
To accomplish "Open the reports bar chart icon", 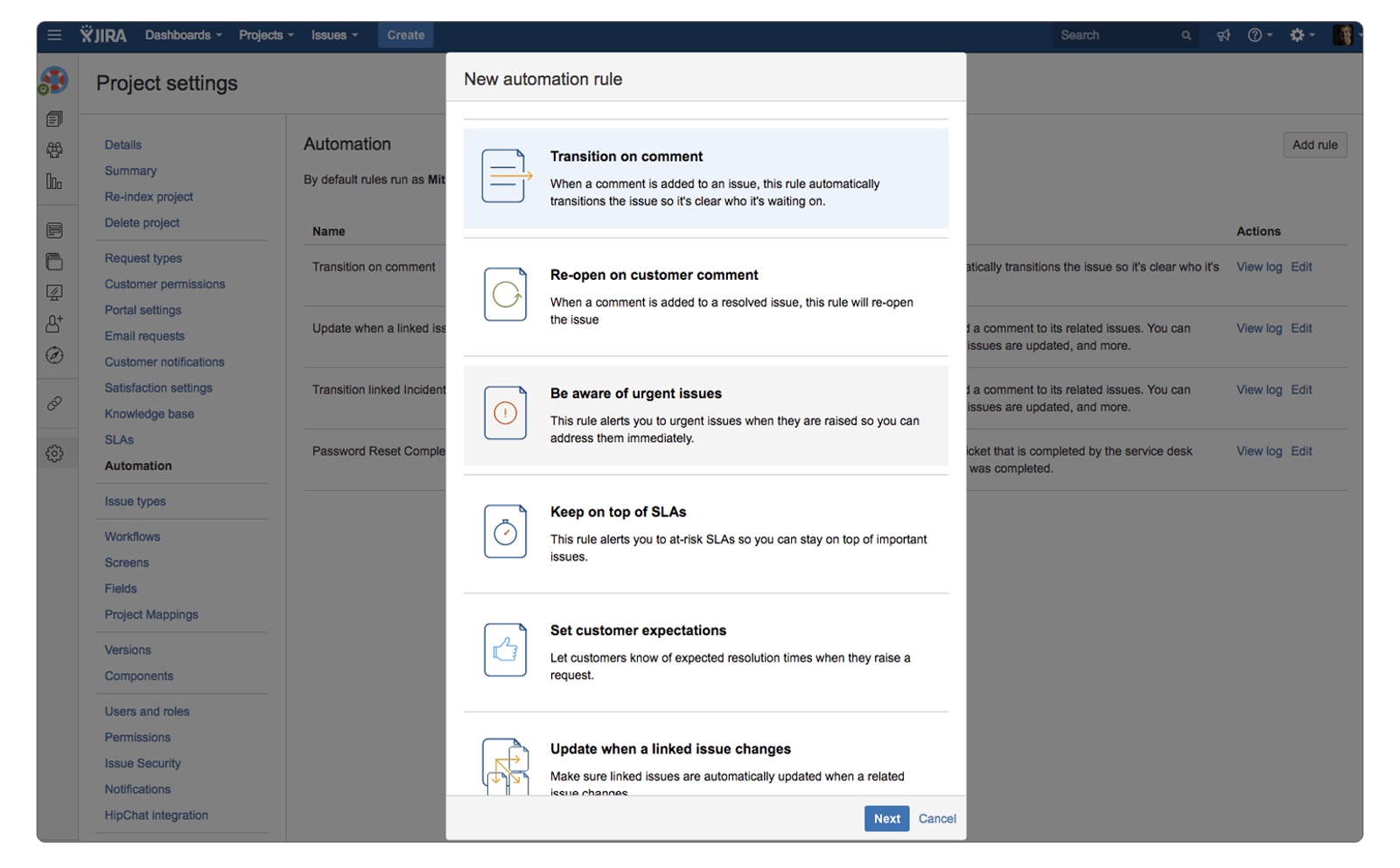I will tap(54, 181).
